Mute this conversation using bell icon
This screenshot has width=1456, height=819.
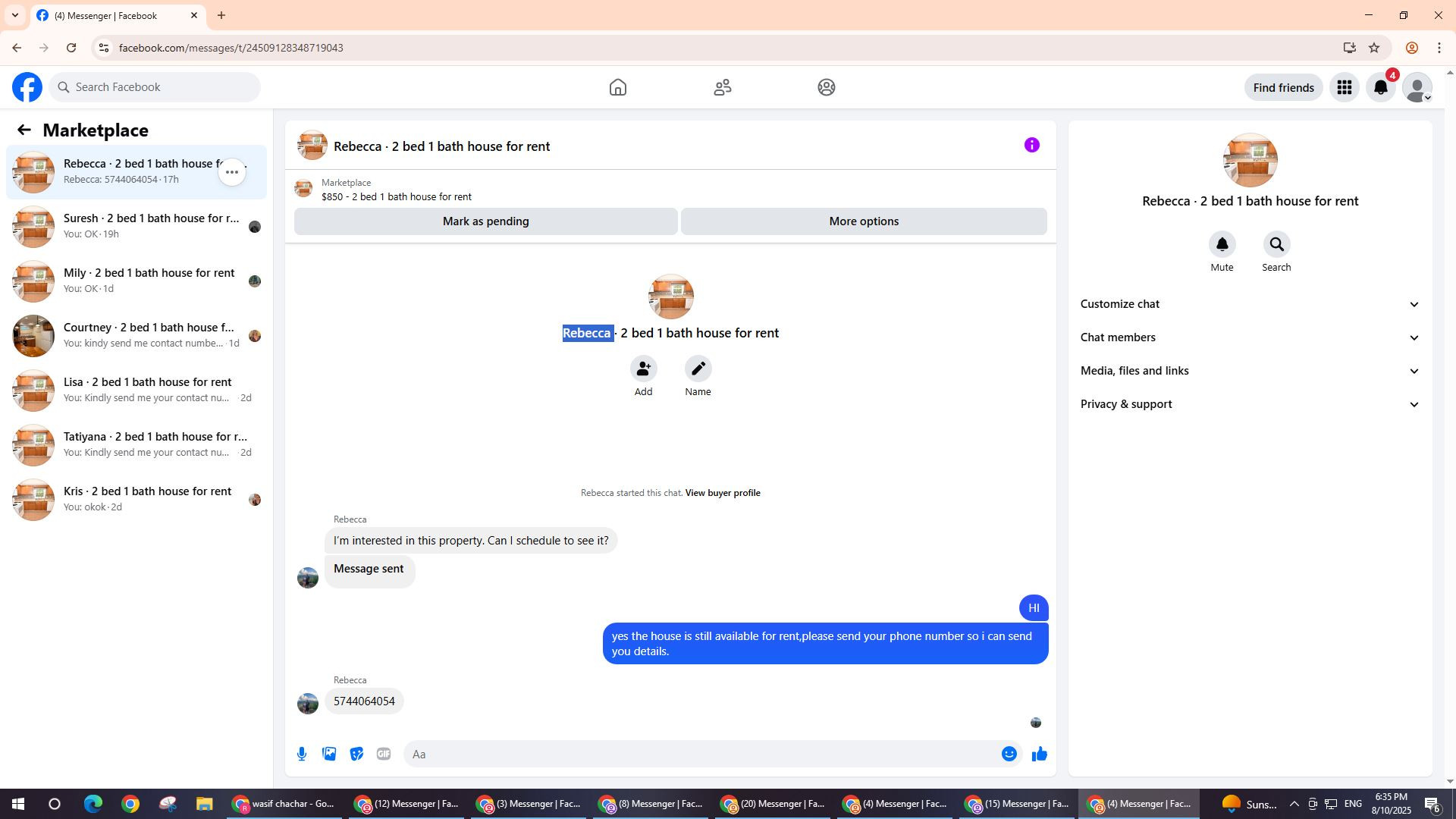[1222, 244]
